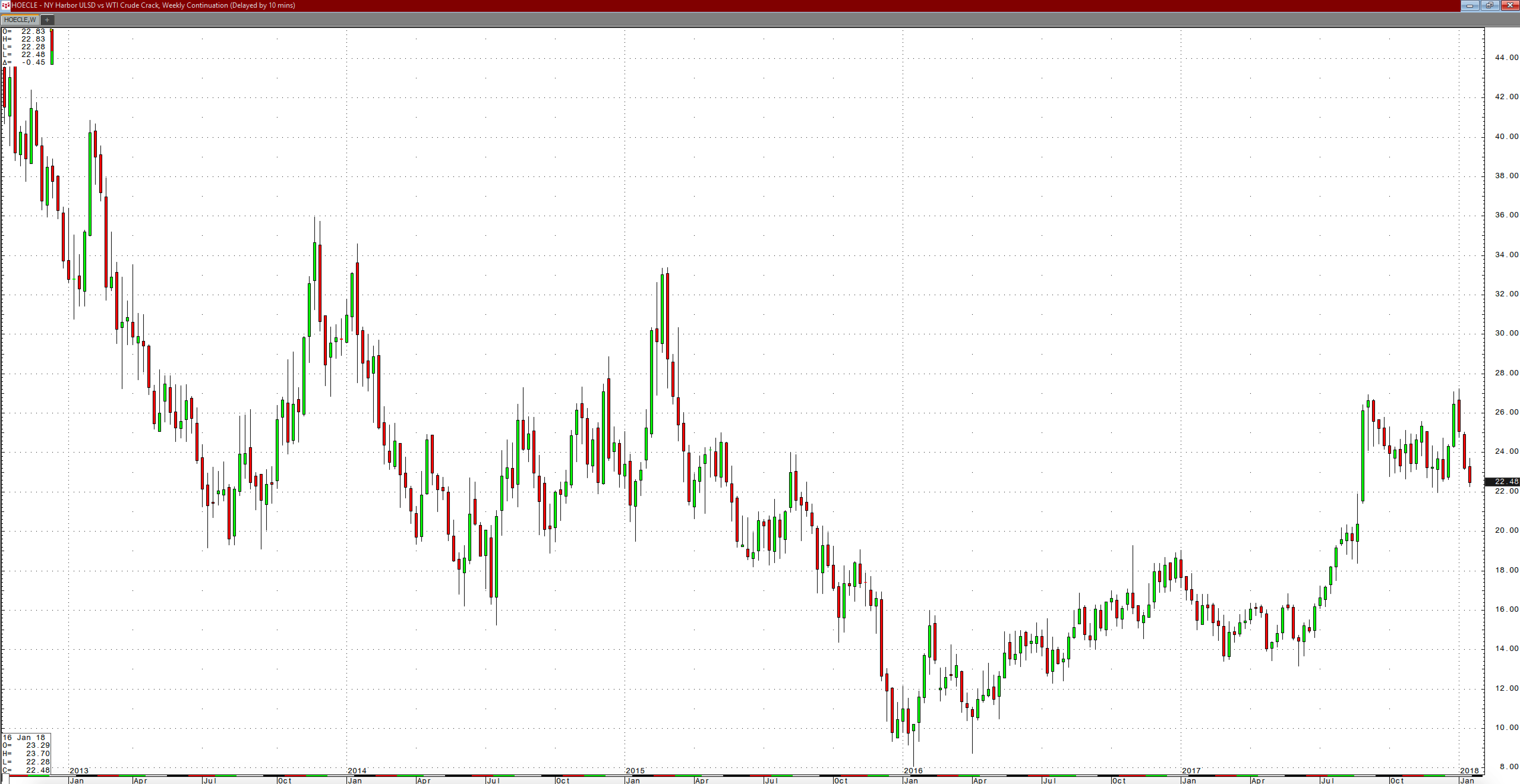
Task: Click the 2013 year label on time axis
Action: click(79, 770)
